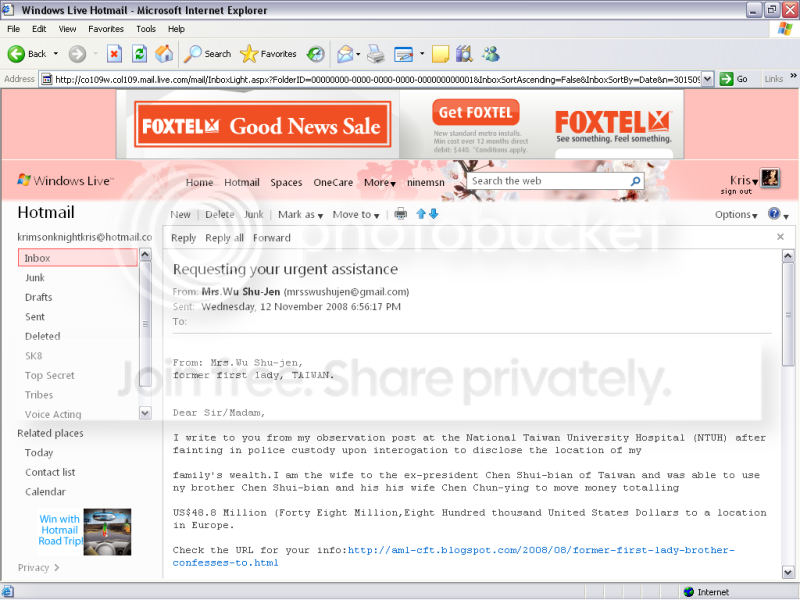Image resolution: width=800 pixels, height=600 pixels.
Task: Click Delete in the mail toolbar
Action: coord(220,215)
